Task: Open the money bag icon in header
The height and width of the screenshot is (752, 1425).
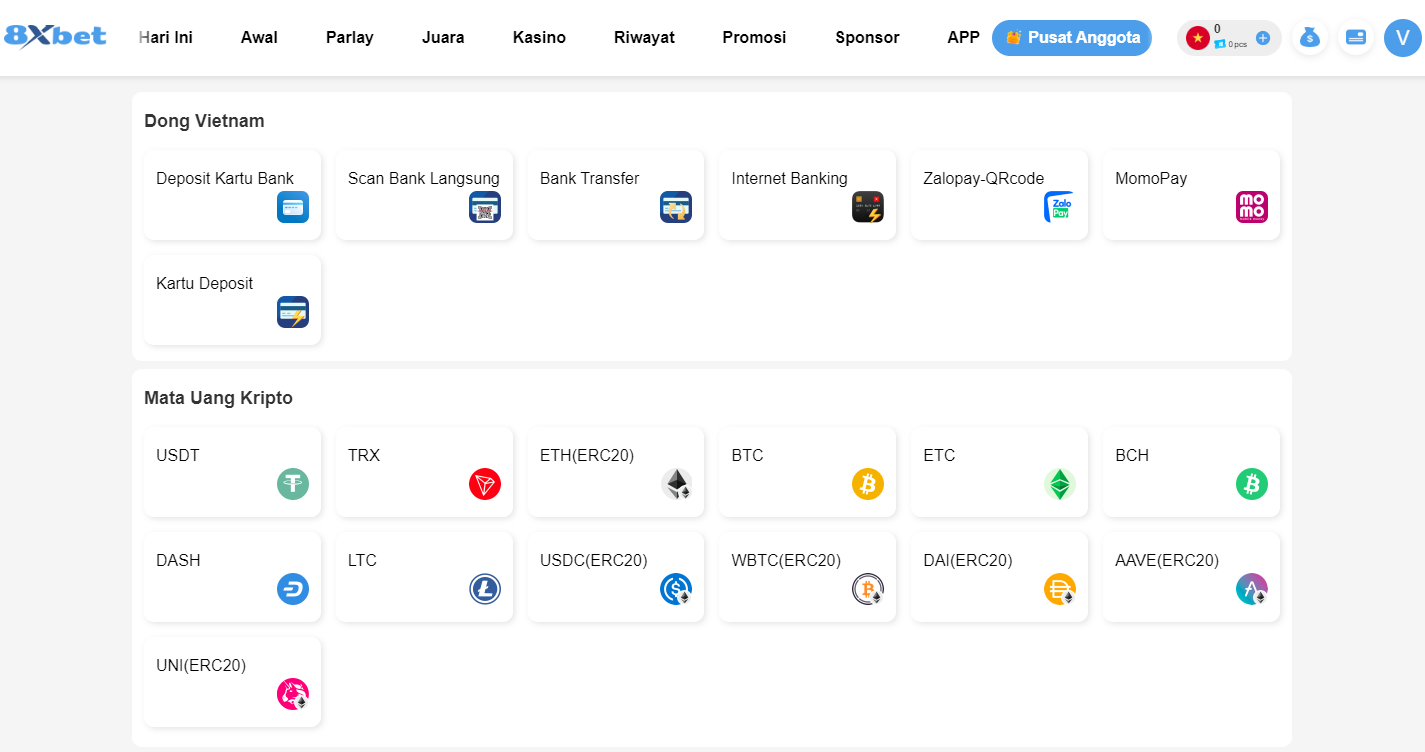Action: (1309, 38)
